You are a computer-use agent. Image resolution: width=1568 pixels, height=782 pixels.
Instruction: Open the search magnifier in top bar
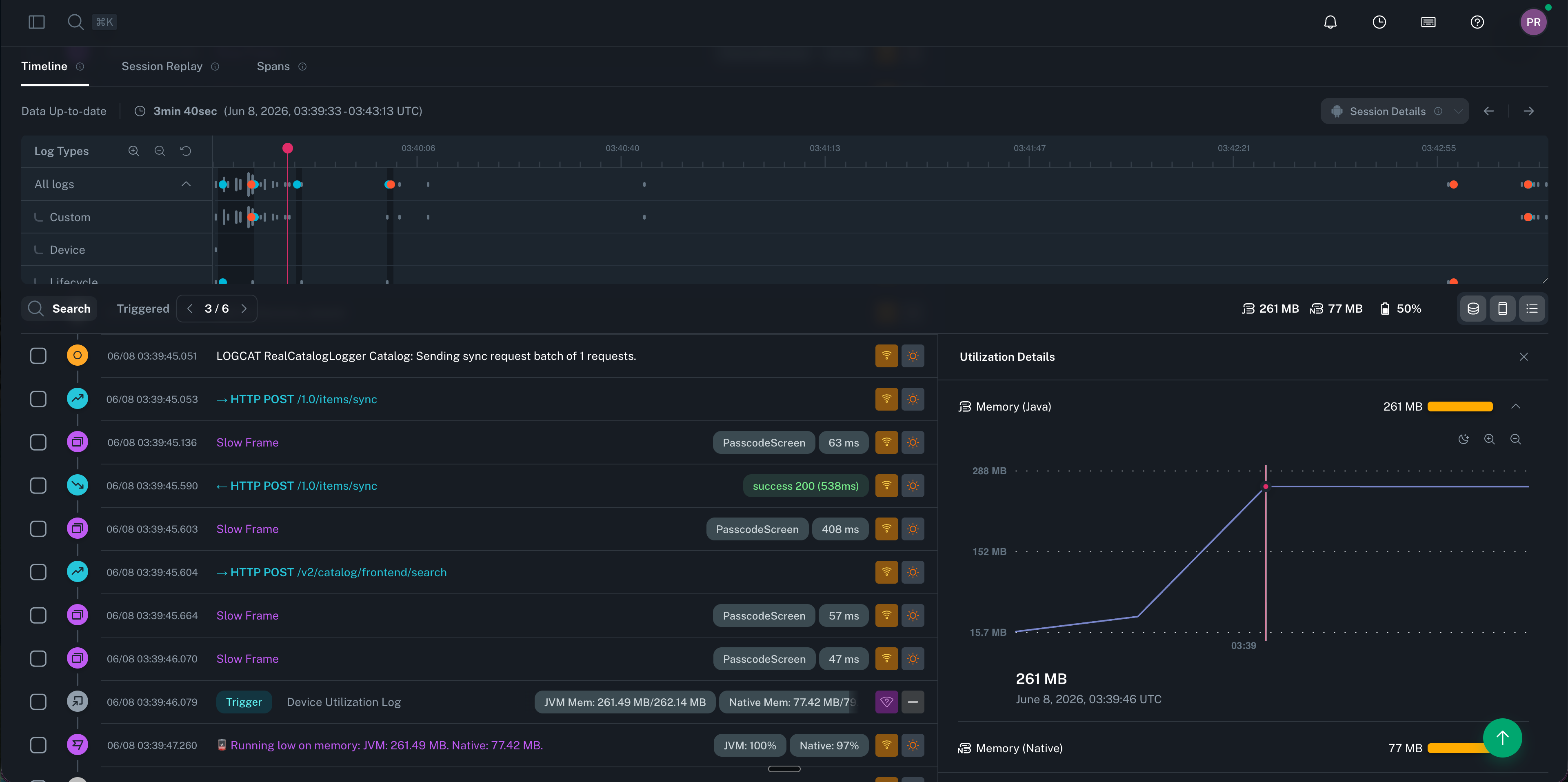tap(76, 22)
